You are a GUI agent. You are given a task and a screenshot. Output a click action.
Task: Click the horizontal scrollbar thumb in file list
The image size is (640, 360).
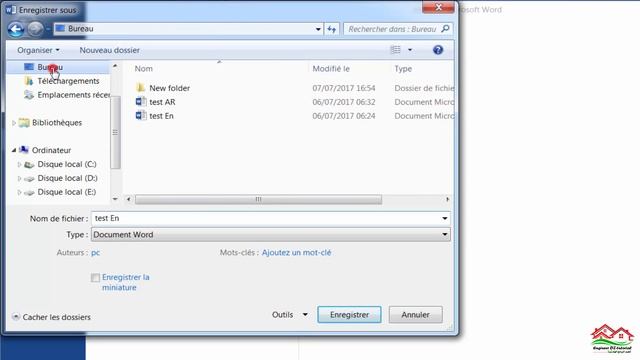click(258, 199)
